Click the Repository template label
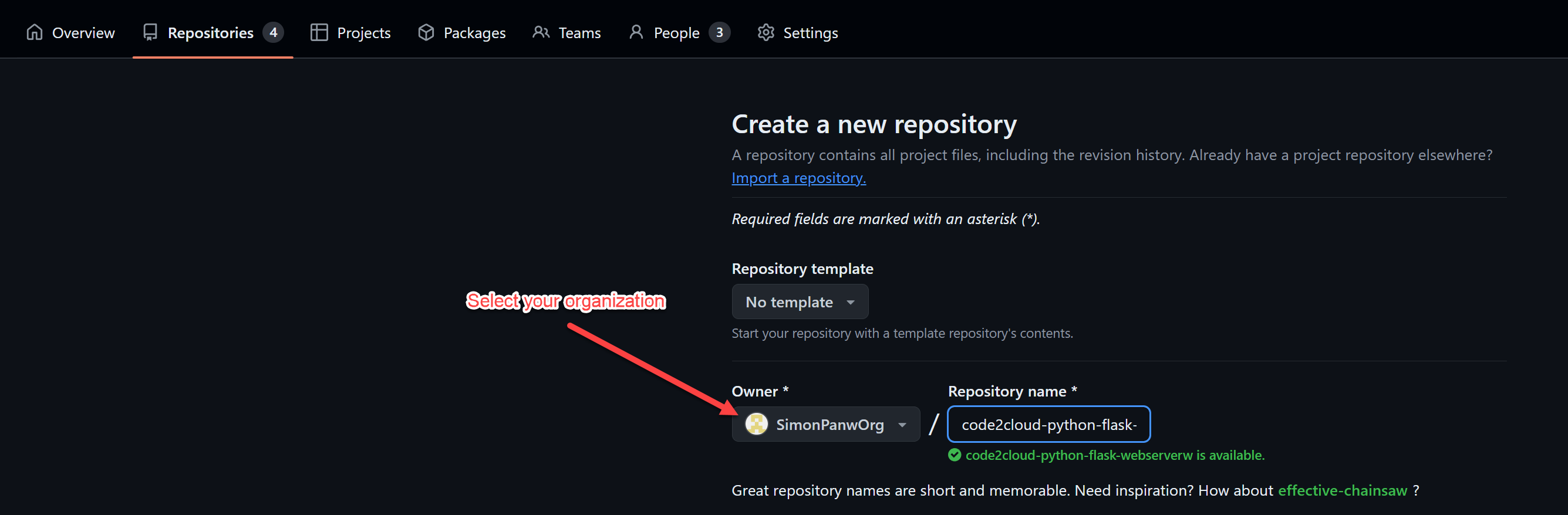 [802, 268]
